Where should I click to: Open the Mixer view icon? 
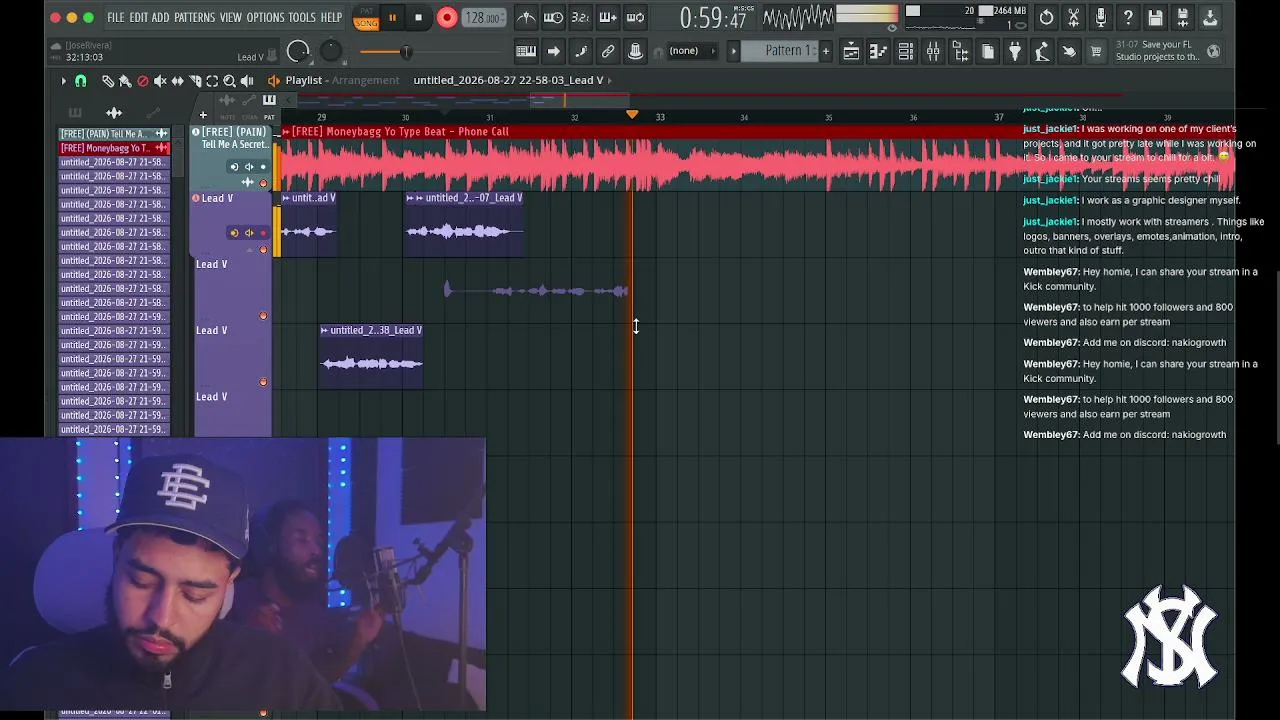[x=933, y=51]
